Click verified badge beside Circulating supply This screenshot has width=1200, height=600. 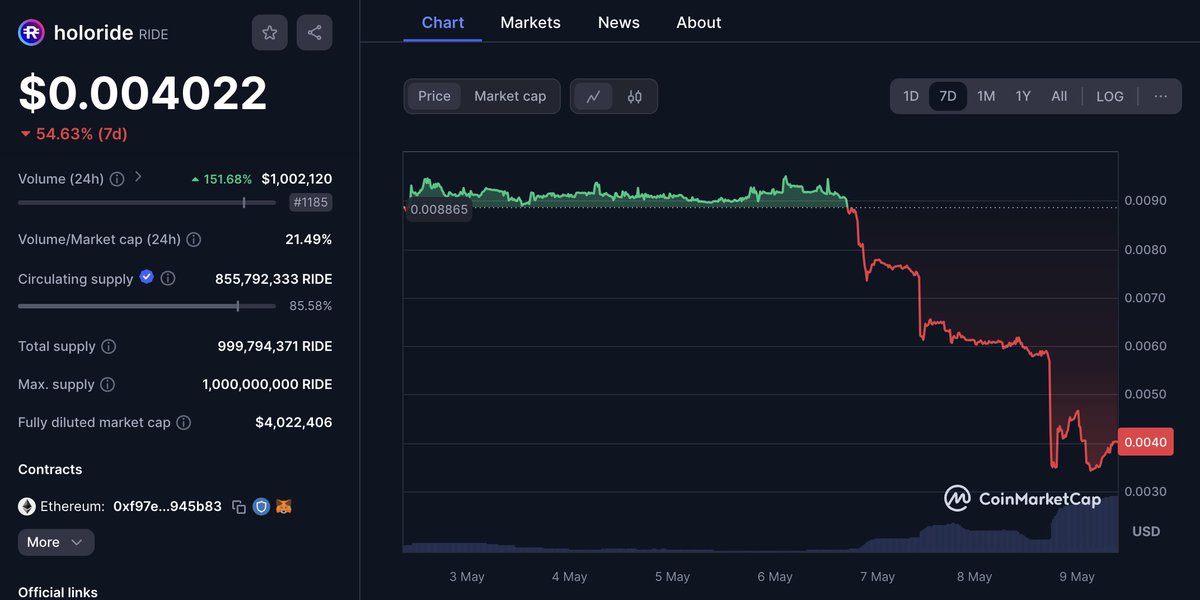coord(147,277)
